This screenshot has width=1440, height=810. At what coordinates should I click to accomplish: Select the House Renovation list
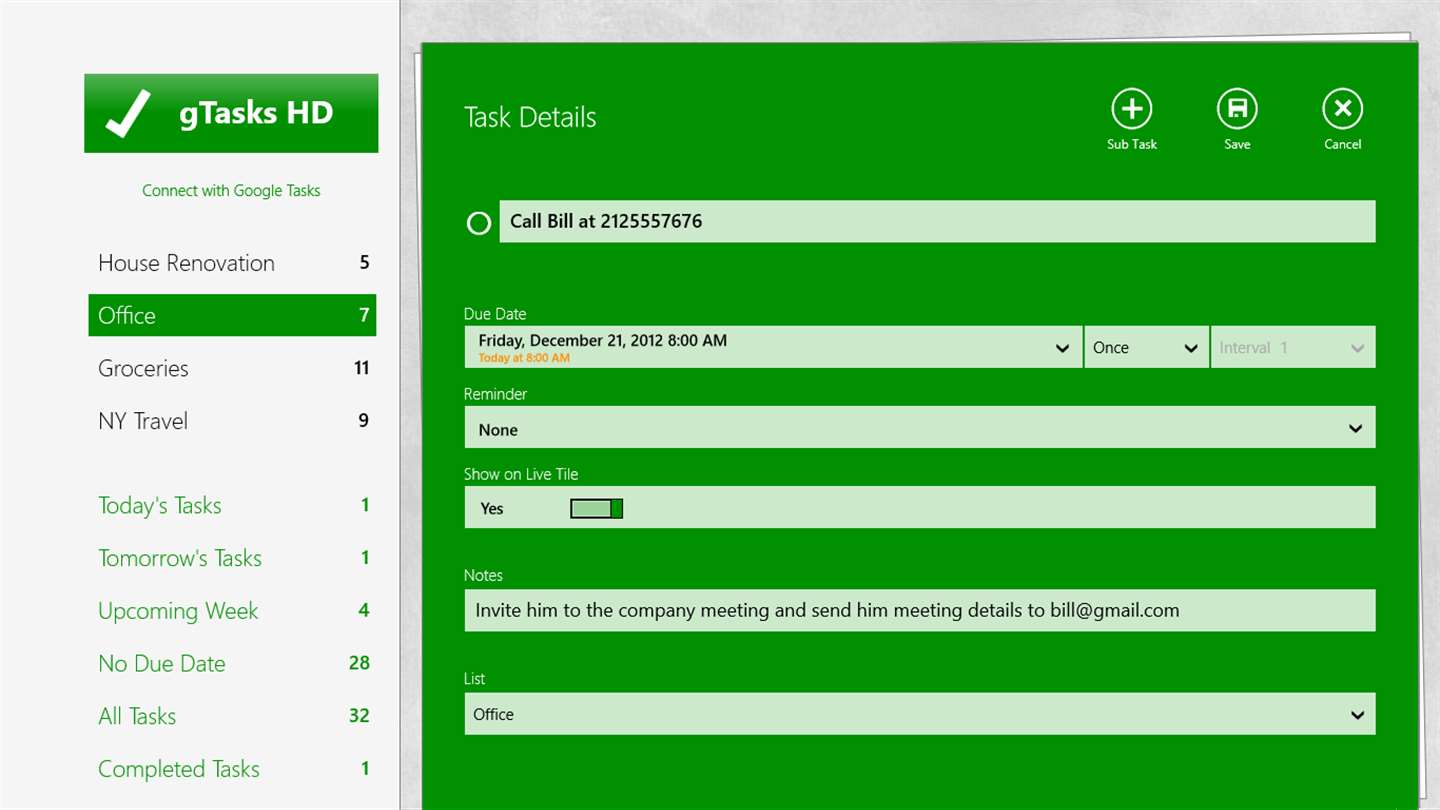(232, 263)
